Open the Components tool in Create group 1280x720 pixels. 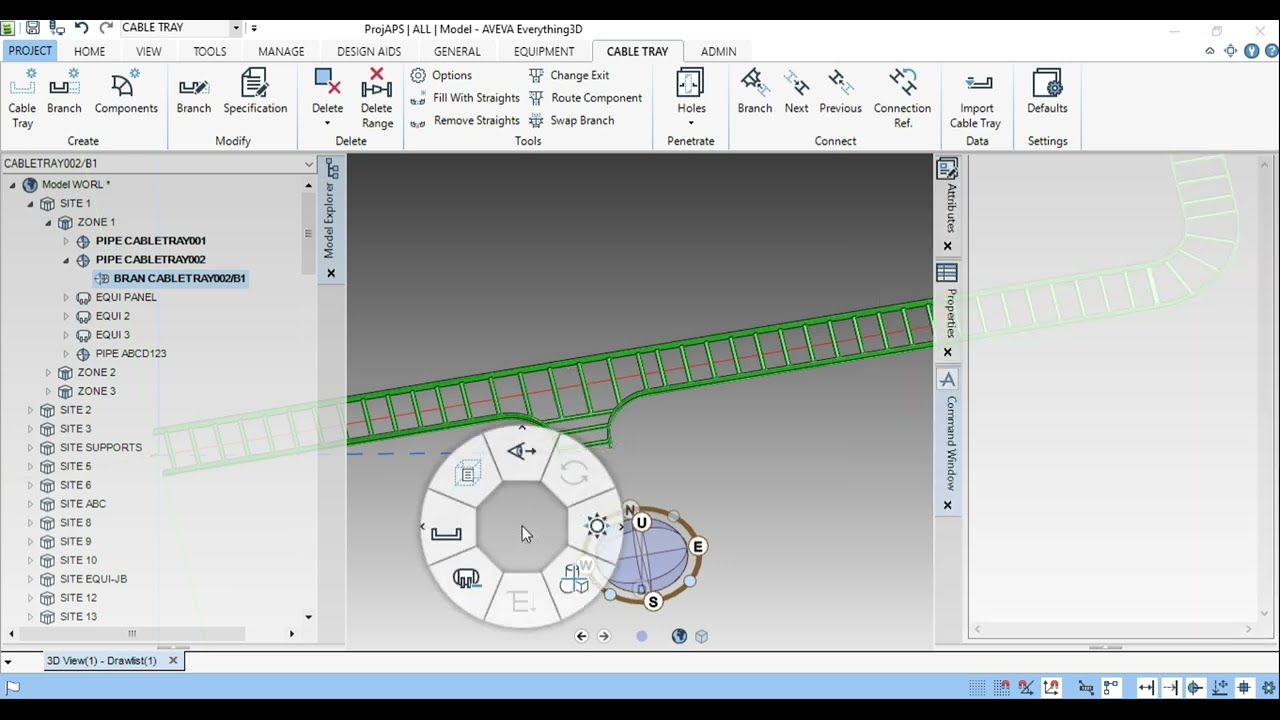[126, 92]
